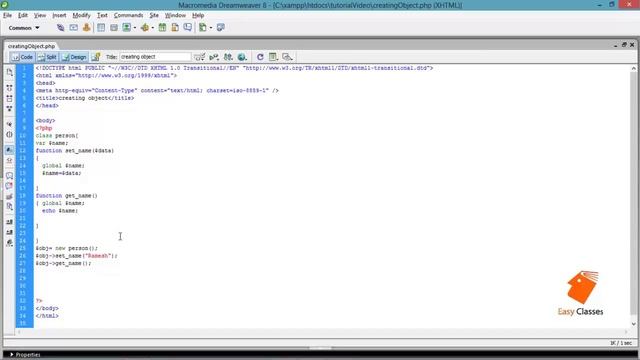The width and height of the screenshot is (640, 360).
Task: Click the Refresh Design View icon
Action: (x=260, y=57)
